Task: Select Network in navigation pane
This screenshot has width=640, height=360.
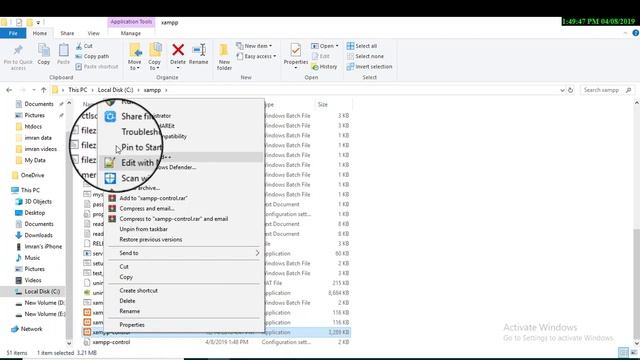Action: 31,329
